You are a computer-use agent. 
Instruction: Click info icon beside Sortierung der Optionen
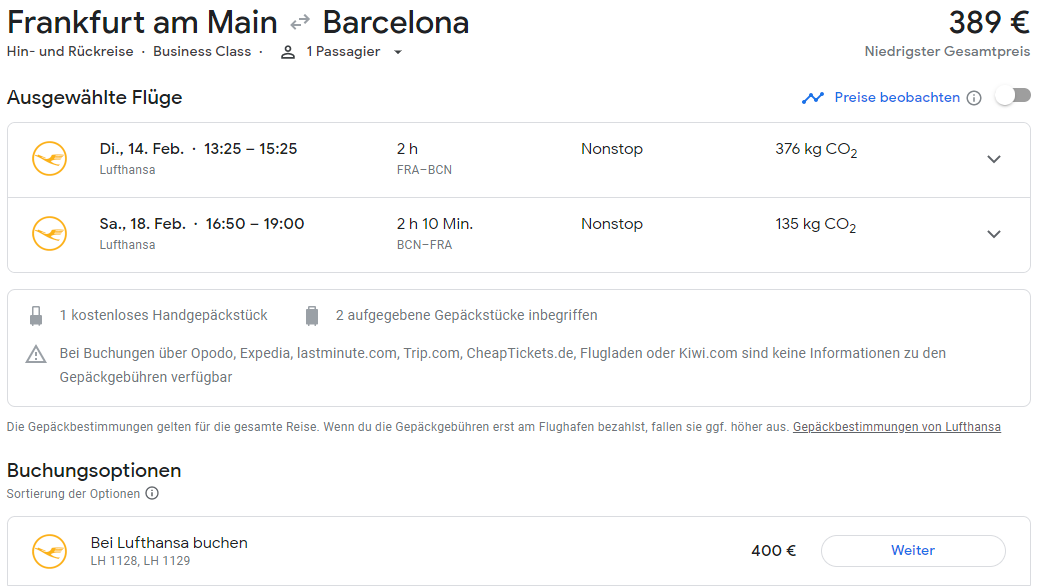pos(152,493)
